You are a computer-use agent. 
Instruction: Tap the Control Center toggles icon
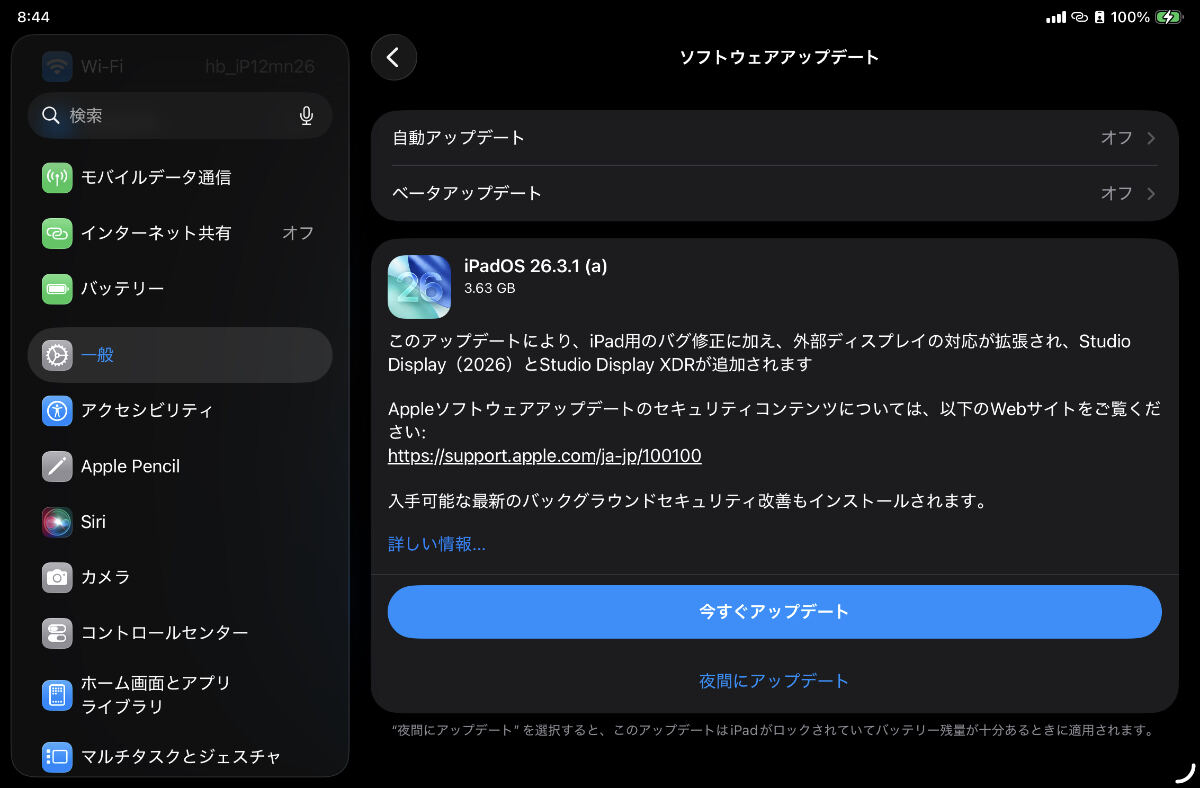[x=57, y=633]
